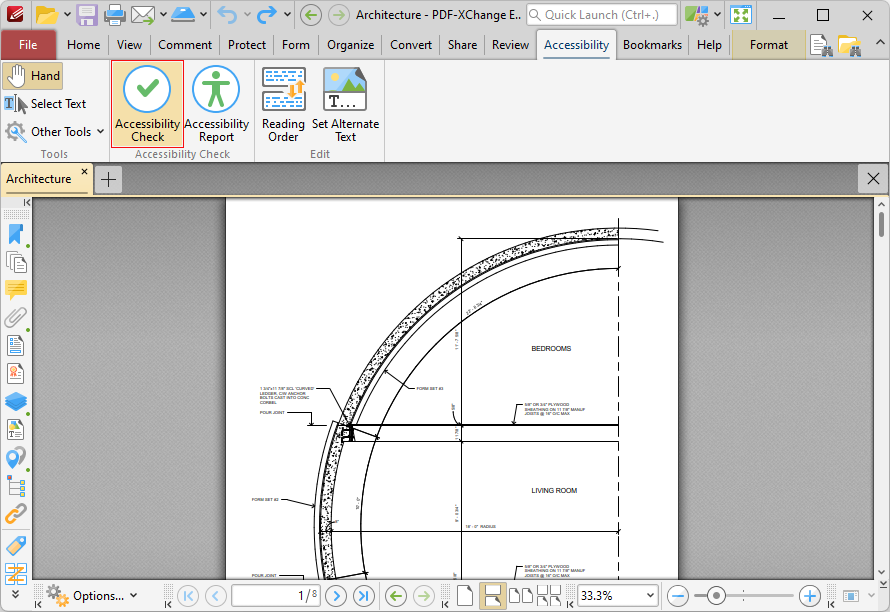890x612 pixels.
Task: Click the Quick Launch search box
Action: click(x=602, y=15)
